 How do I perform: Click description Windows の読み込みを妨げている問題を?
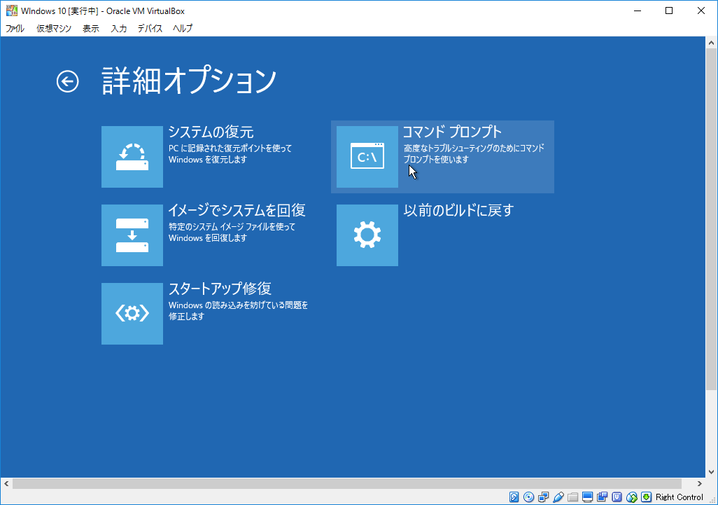[238, 305]
